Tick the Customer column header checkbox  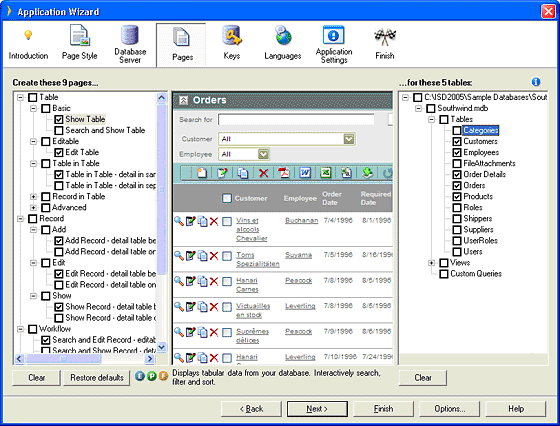pos(227,198)
